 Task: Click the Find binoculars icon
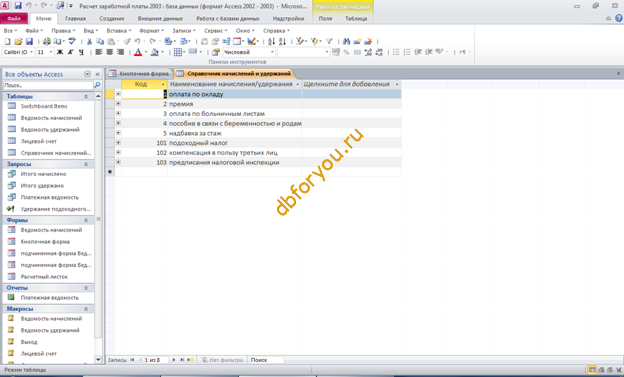coord(346,41)
